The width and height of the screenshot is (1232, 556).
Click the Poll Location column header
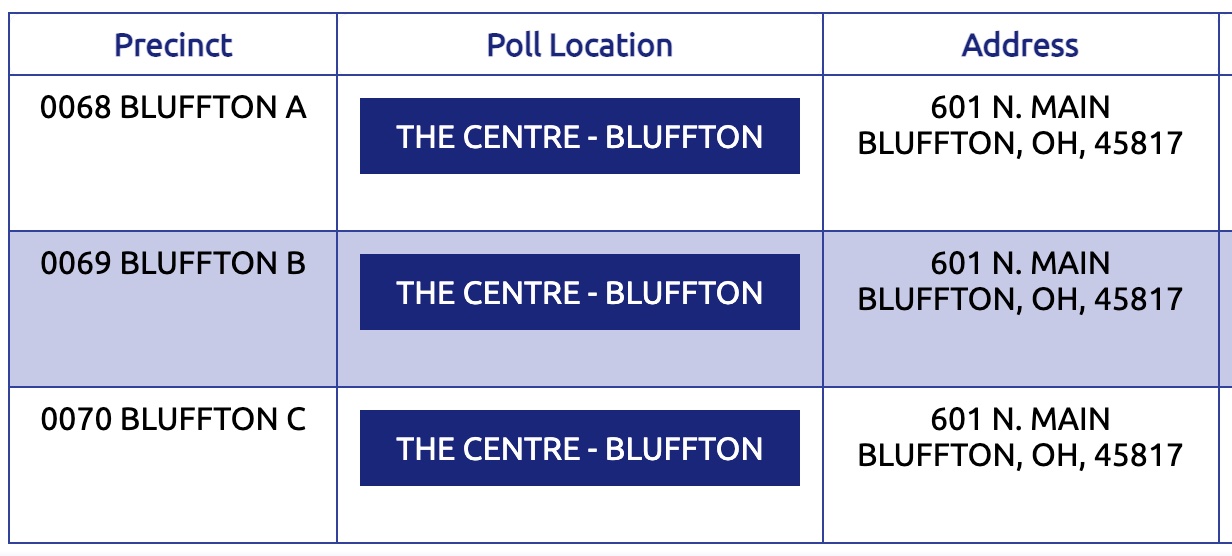[x=580, y=45]
